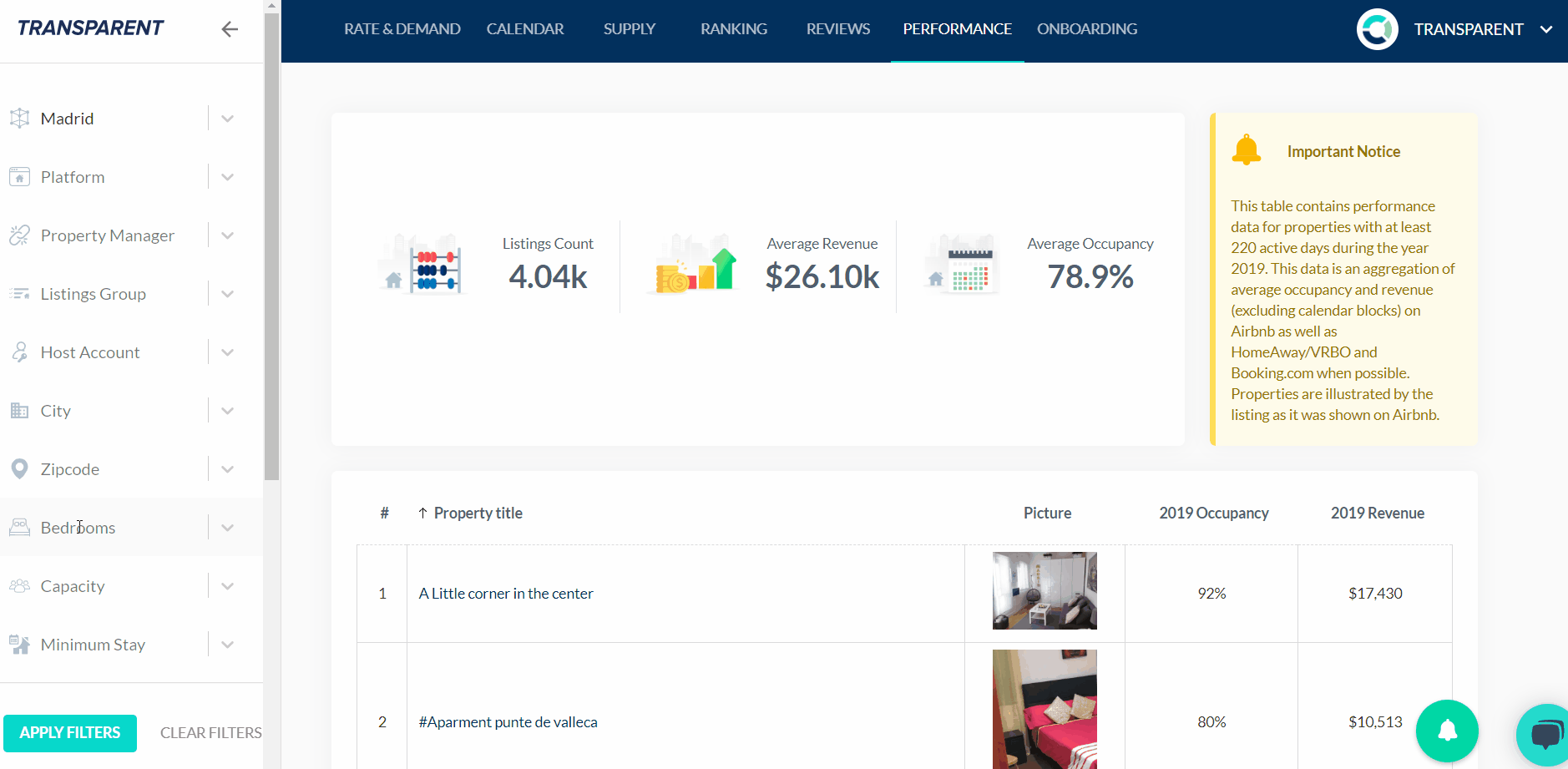Click the Picture column header
Screen dimensions: 1568x769
click(x=1048, y=513)
